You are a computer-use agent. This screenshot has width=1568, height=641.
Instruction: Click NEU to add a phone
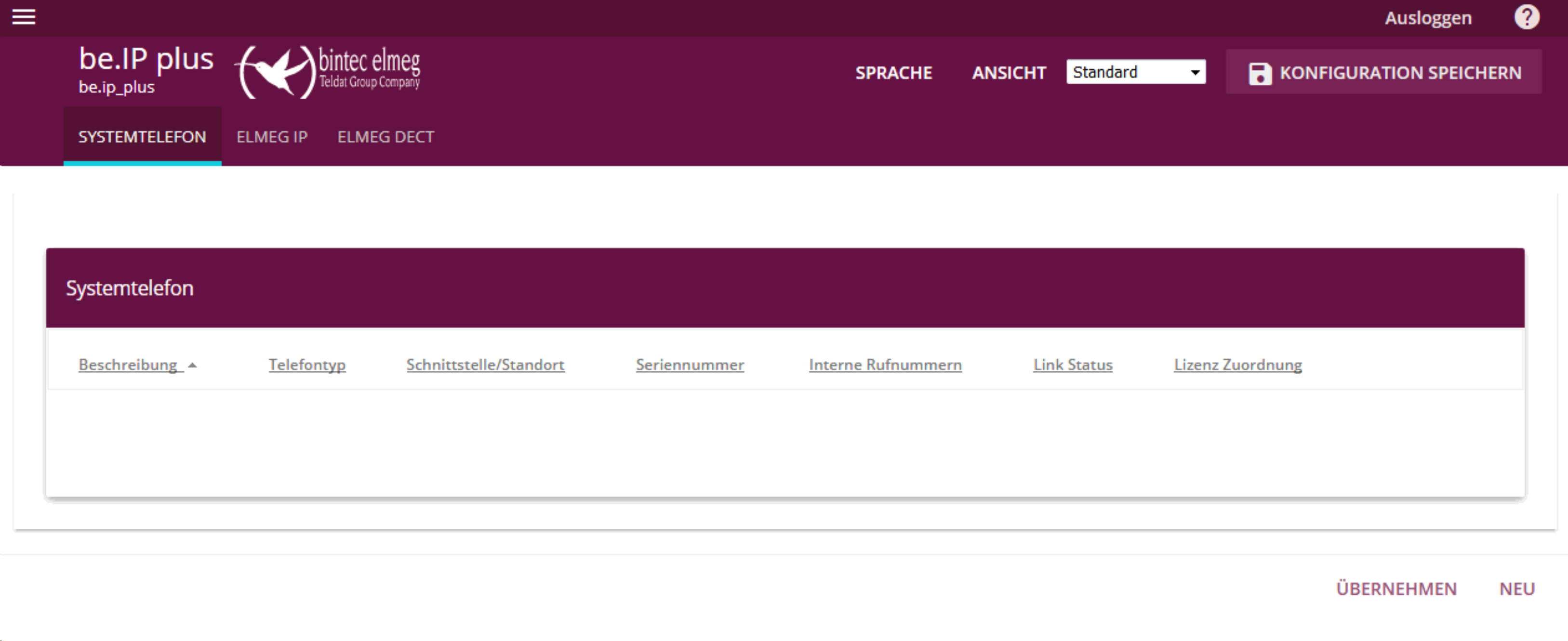1516,589
